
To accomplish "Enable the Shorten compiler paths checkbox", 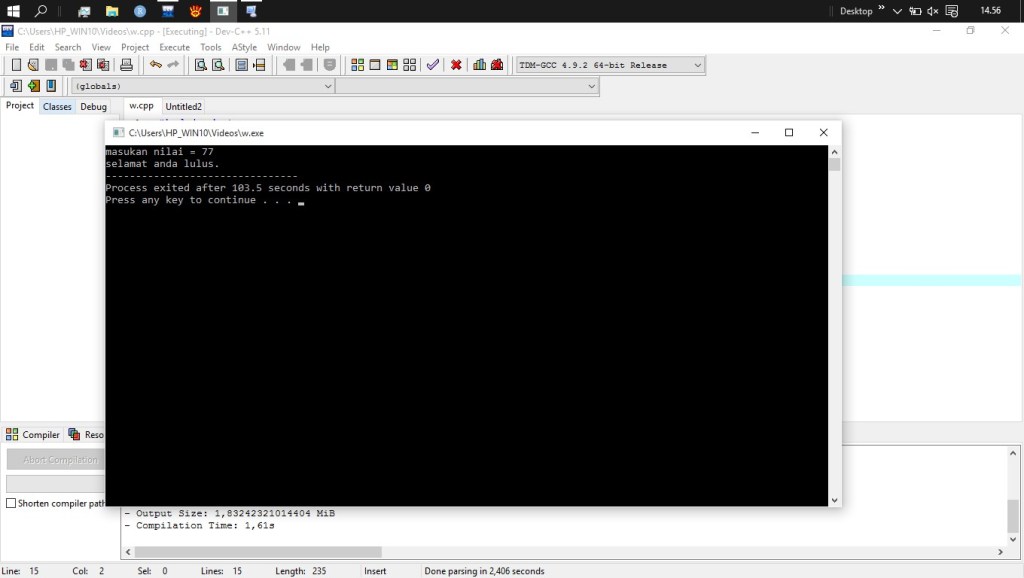I will [12, 503].
